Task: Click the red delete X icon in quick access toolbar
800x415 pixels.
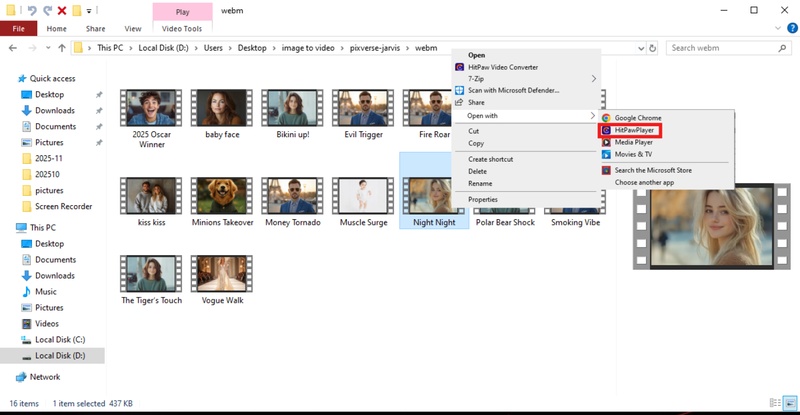Action: 62,9
